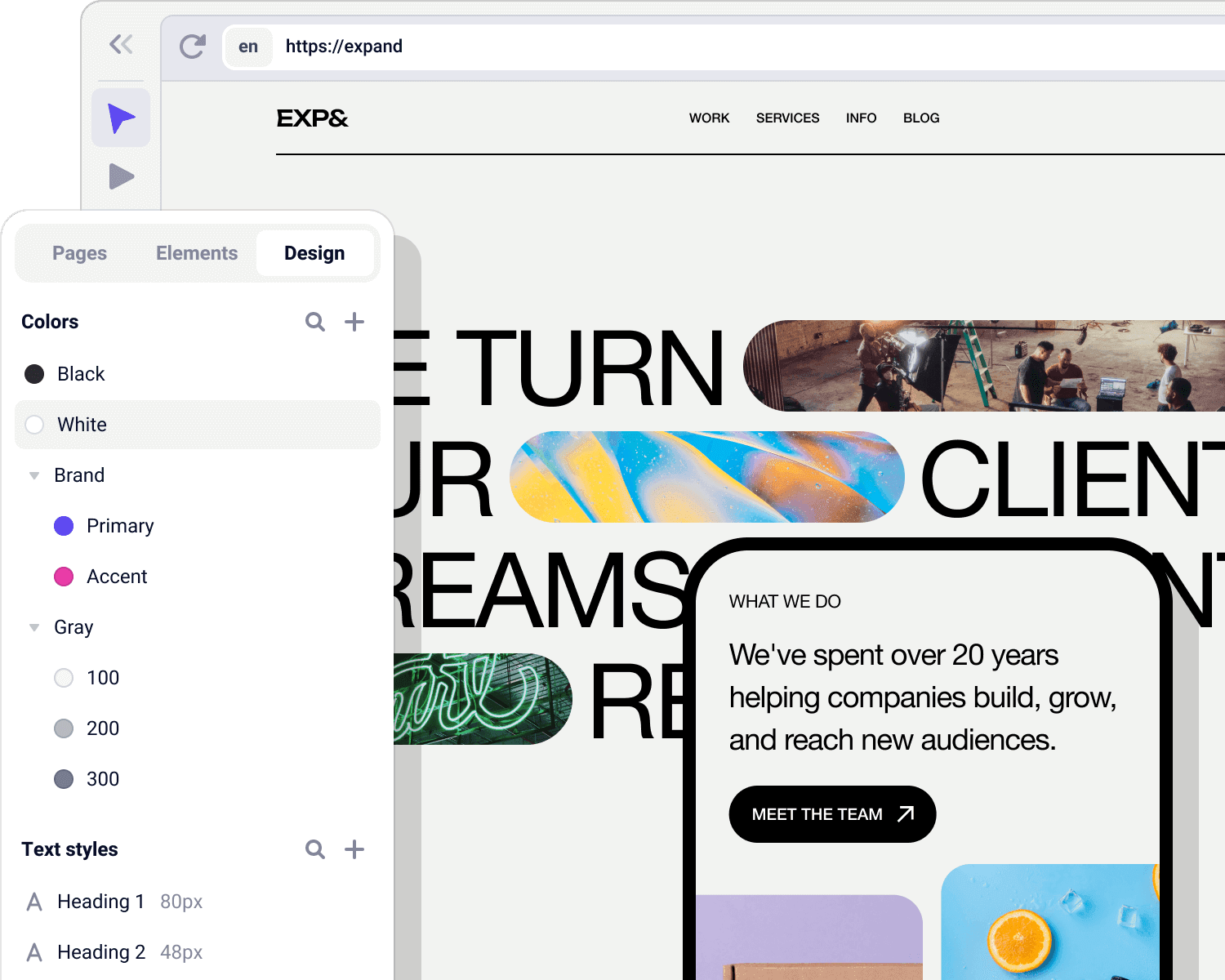Collapse the Brand color group
This screenshot has width=1225, height=980.
[x=34, y=475]
